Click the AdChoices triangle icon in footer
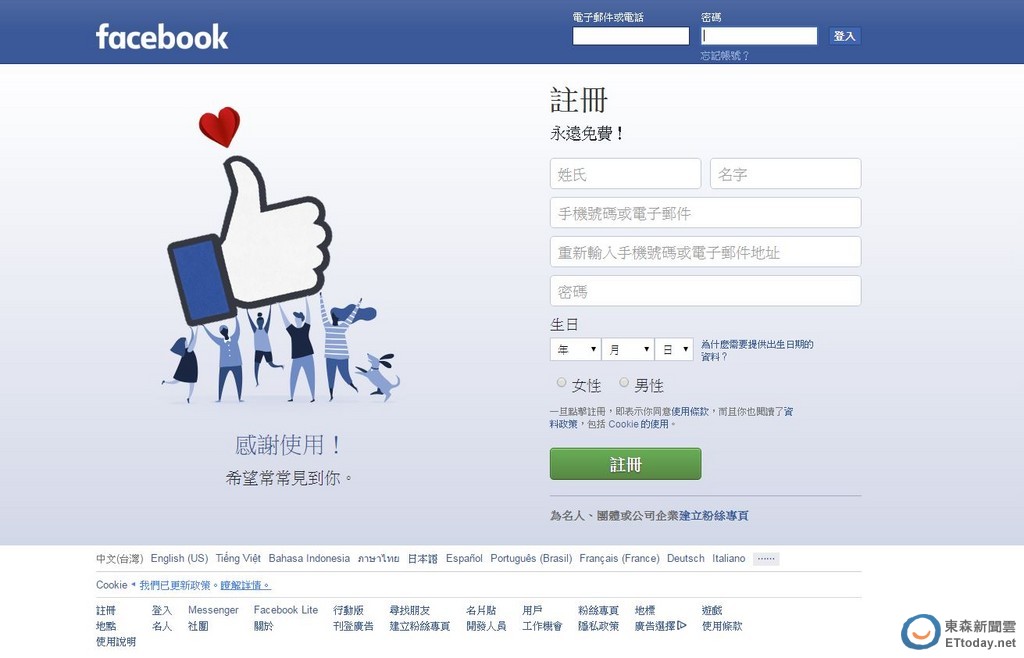Image resolution: width=1024 pixels, height=658 pixels. pyautogui.click(x=682, y=625)
